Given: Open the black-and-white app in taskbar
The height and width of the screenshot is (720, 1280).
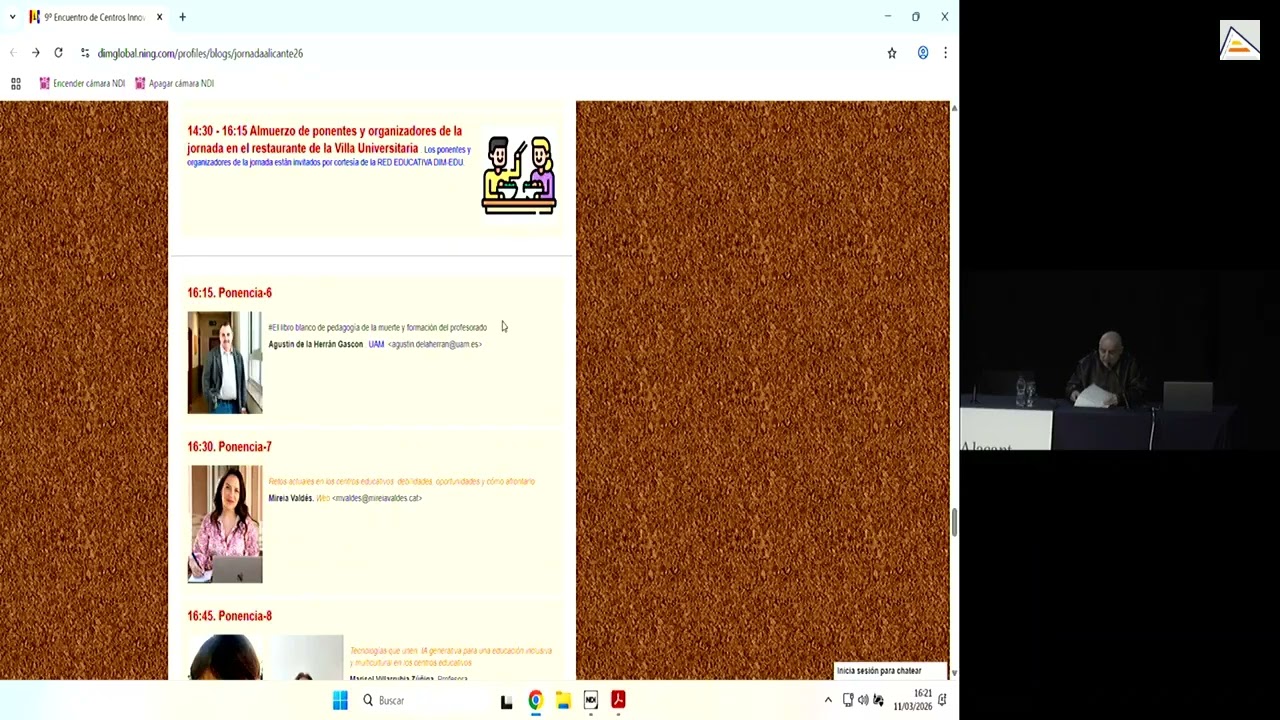Looking at the screenshot, I should pyautogui.click(x=507, y=701).
